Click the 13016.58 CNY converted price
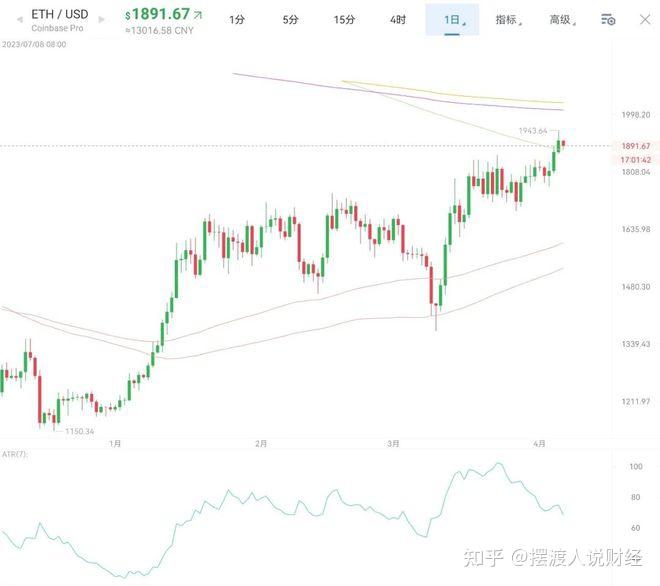The image size is (660, 586). (161, 31)
